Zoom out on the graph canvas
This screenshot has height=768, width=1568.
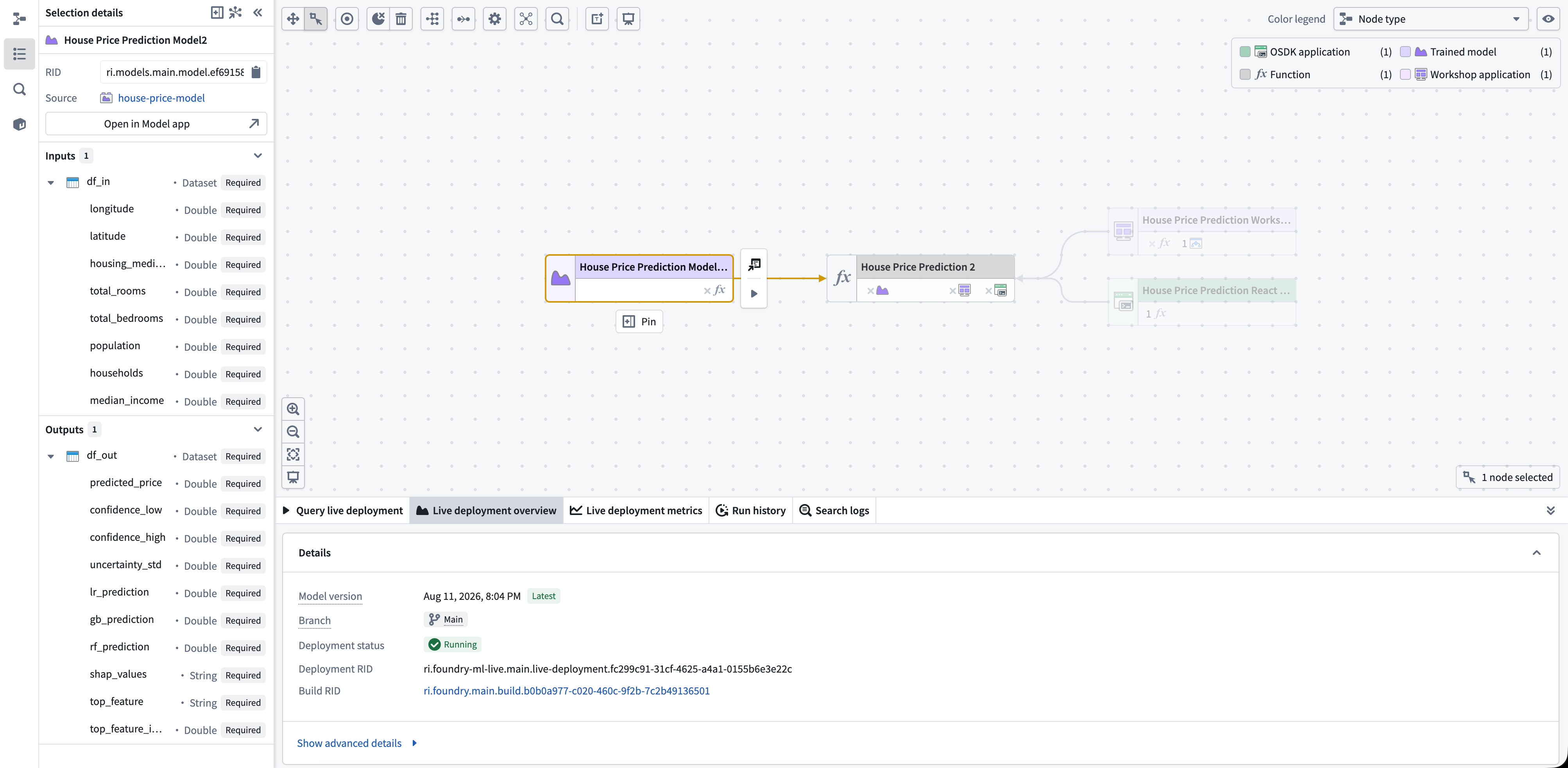[294, 432]
